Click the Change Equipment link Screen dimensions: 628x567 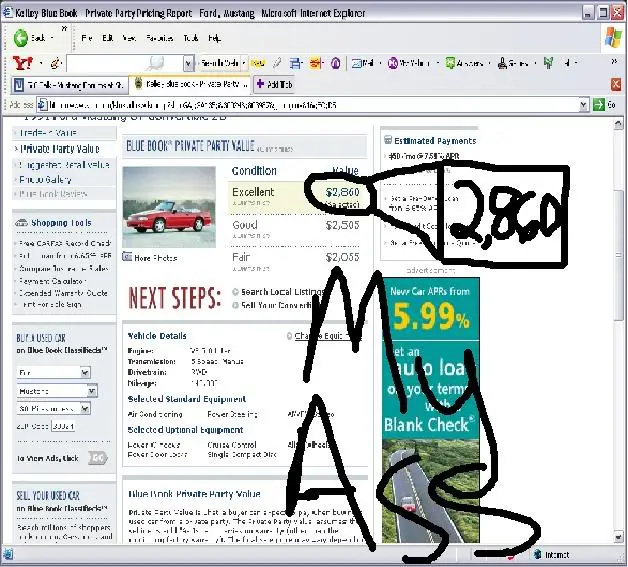pos(322,336)
